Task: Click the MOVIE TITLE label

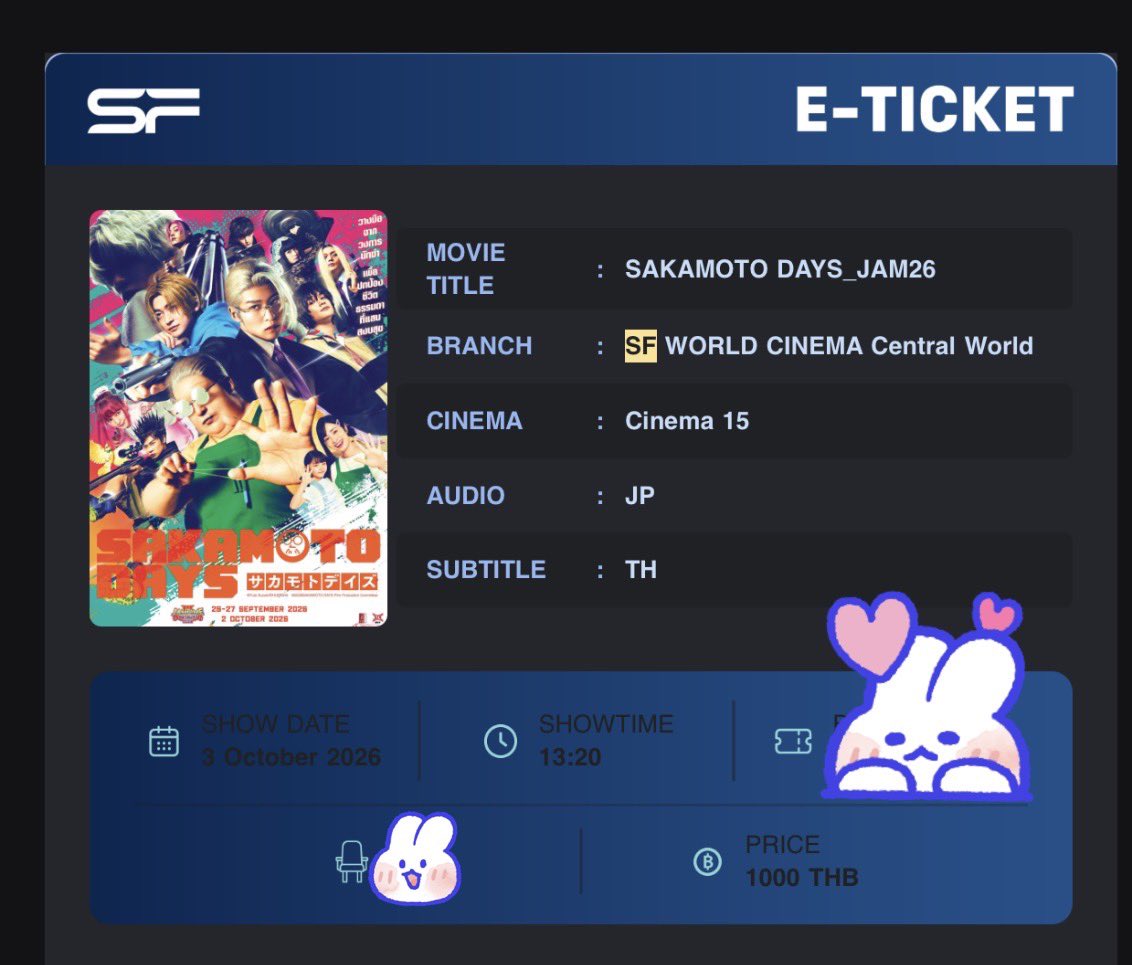Action: [466, 269]
